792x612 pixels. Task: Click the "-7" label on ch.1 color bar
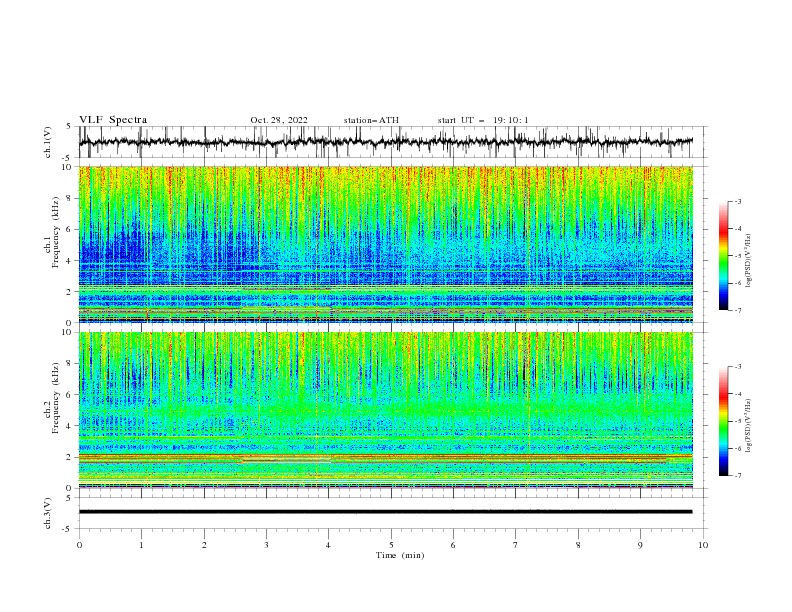pyautogui.click(x=737, y=310)
